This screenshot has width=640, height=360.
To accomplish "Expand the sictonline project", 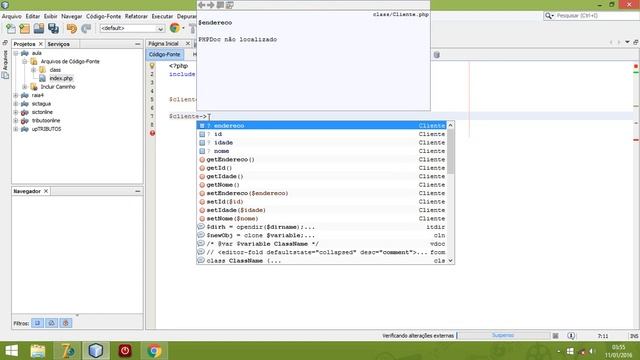I will (x=16, y=112).
